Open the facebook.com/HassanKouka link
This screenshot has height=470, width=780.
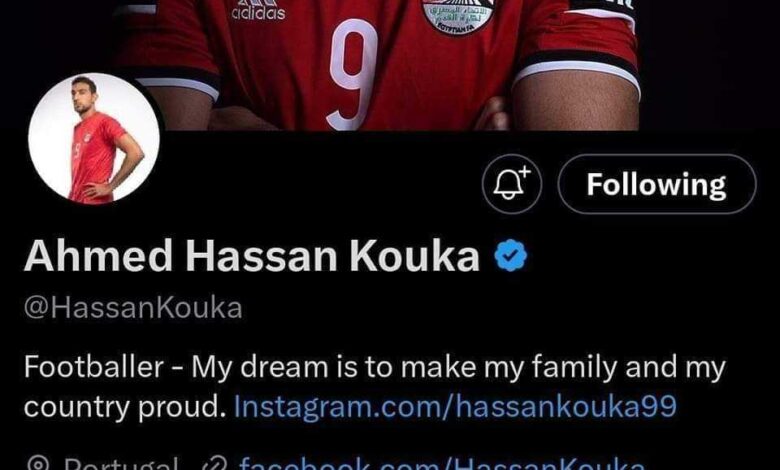pos(441,463)
